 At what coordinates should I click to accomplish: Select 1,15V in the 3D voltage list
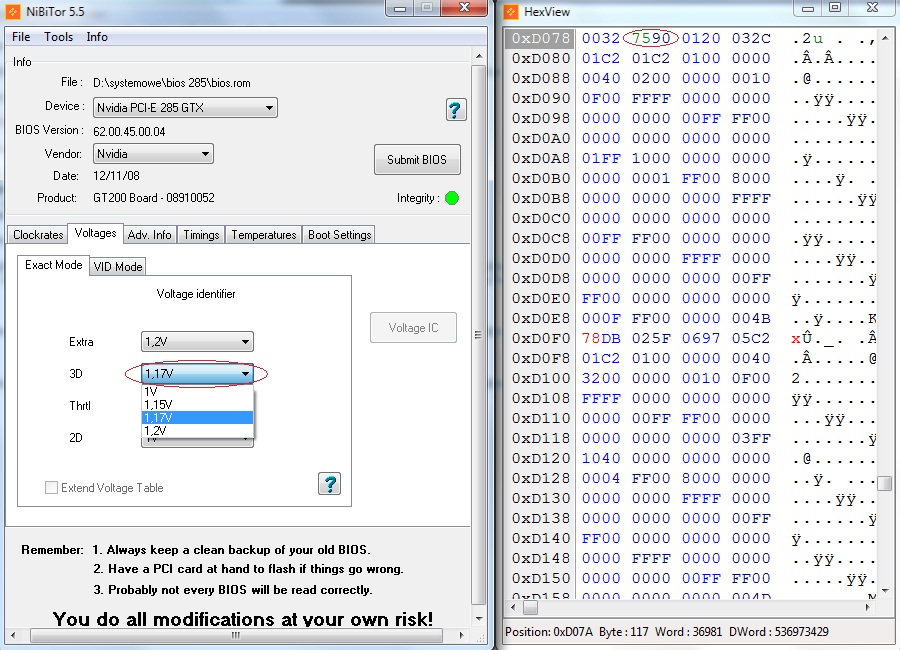pyautogui.click(x=197, y=405)
